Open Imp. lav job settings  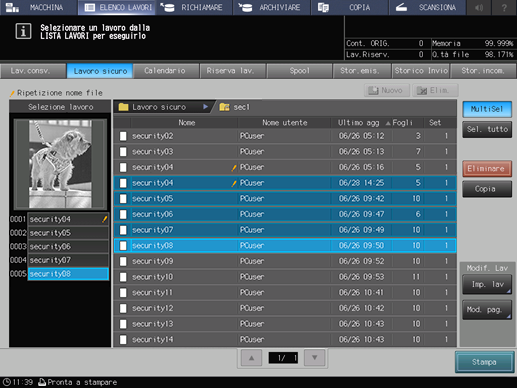point(487,284)
